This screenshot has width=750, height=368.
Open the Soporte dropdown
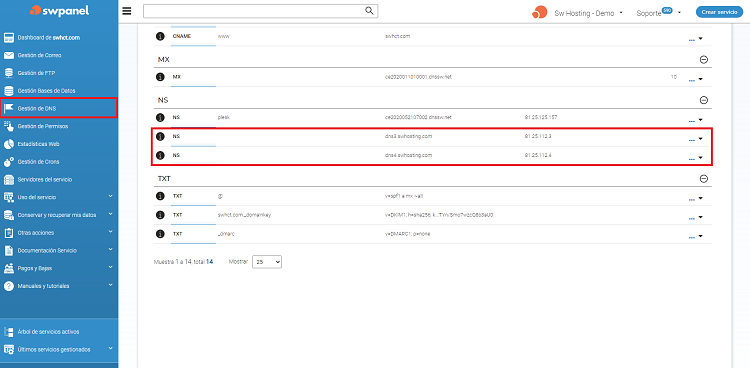point(658,13)
